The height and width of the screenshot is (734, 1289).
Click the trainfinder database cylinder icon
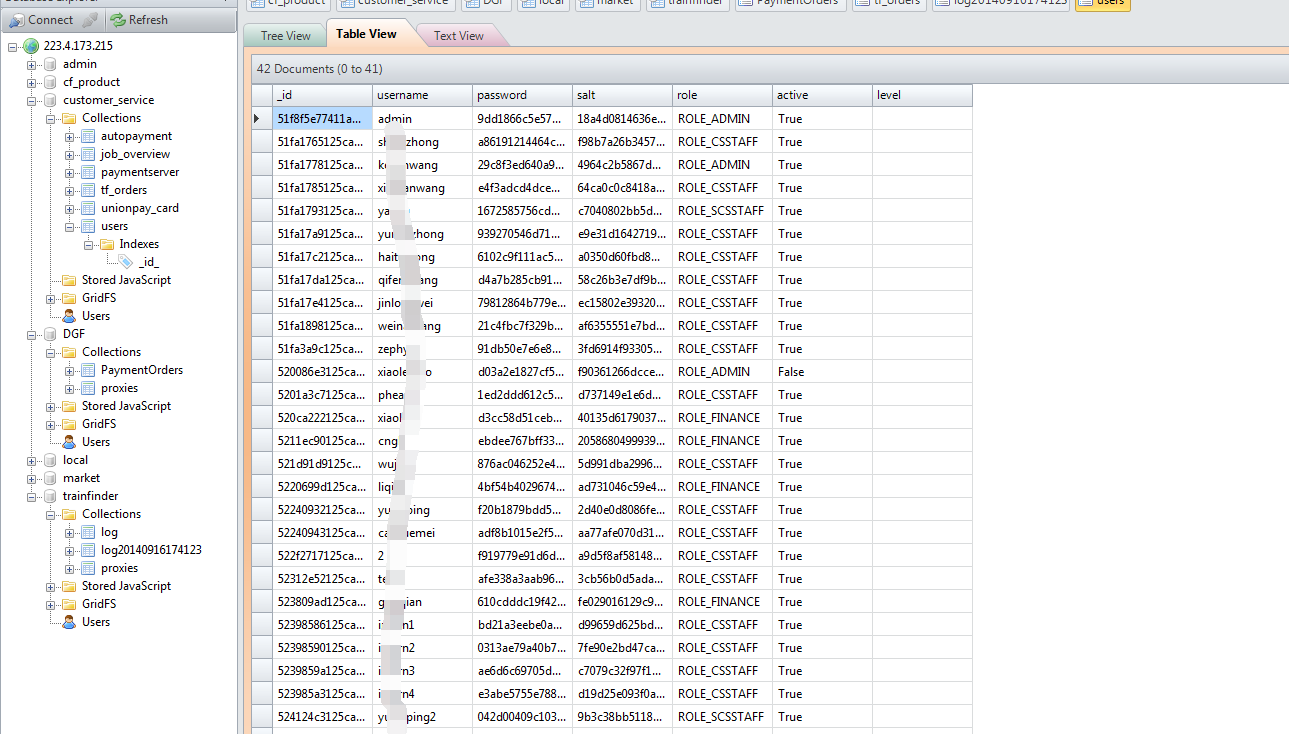point(50,496)
